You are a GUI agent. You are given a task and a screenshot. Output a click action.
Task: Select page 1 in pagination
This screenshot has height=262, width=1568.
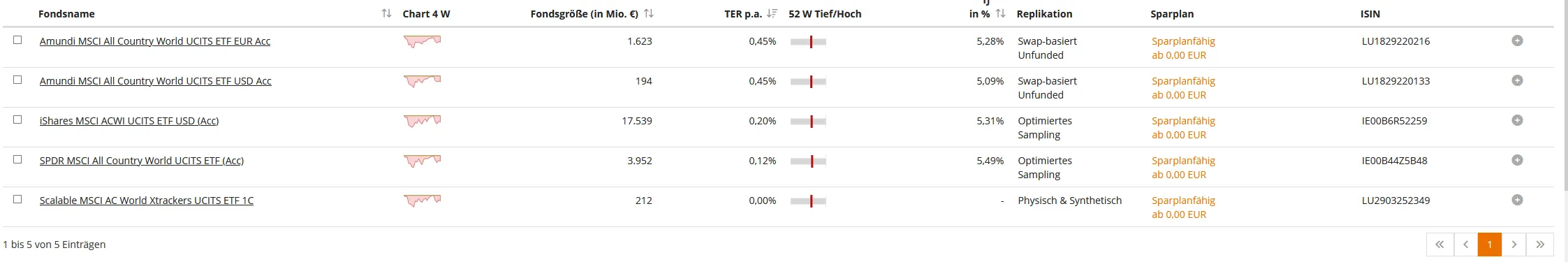coord(1490,245)
